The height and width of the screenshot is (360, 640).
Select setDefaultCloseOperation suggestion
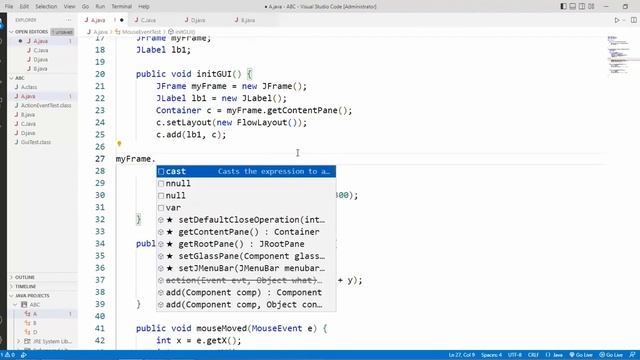(246, 220)
